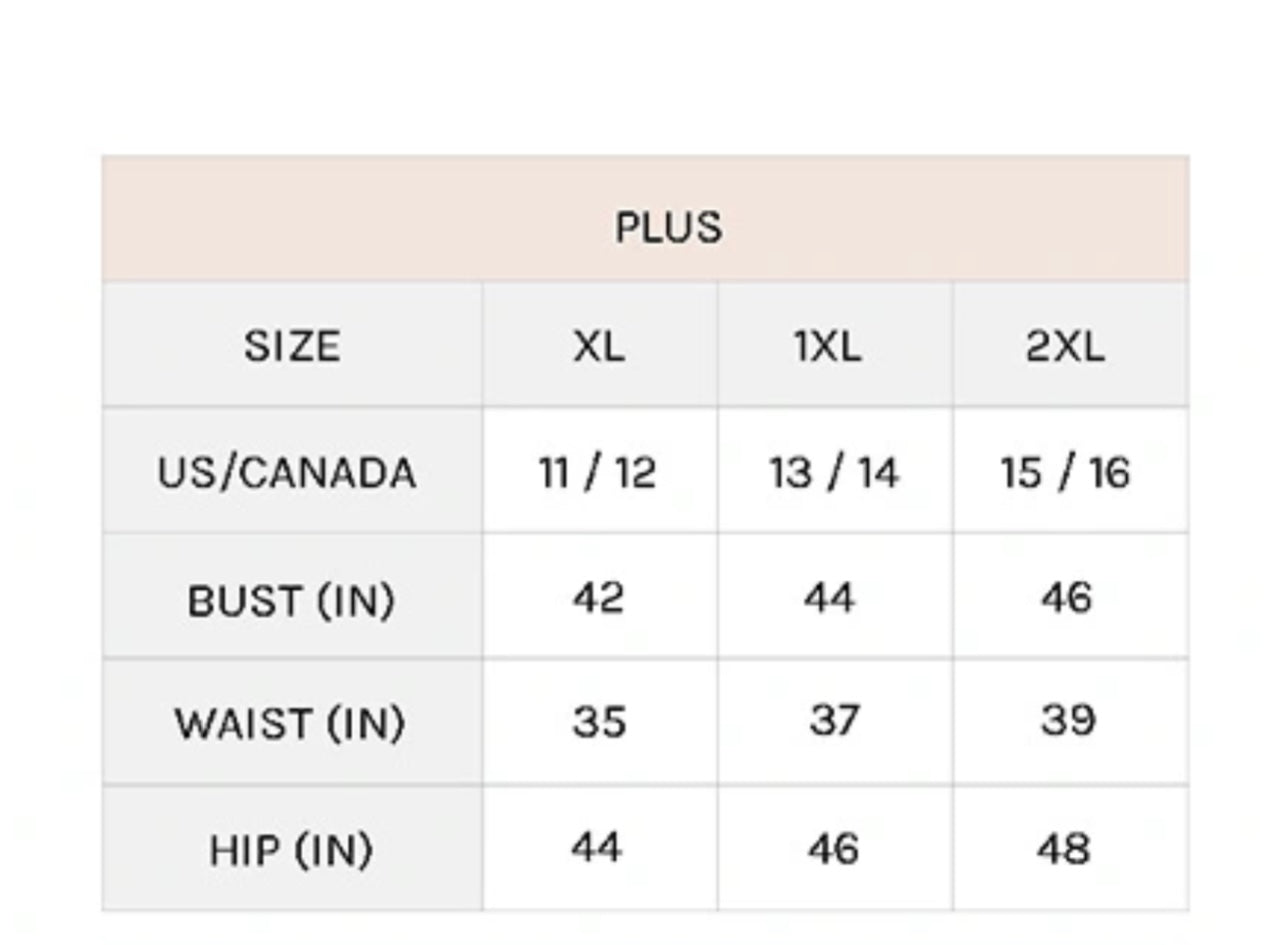Screen dimensions: 1284x945
Task: Select the 1XL size column header
Action: point(827,346)
